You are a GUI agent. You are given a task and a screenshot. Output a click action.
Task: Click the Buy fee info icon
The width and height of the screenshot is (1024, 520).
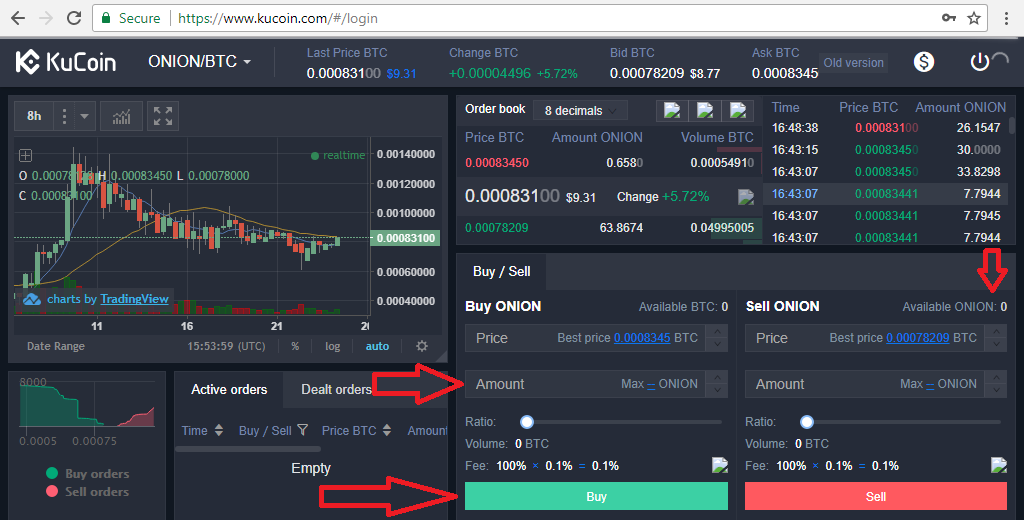pos(720,465)
